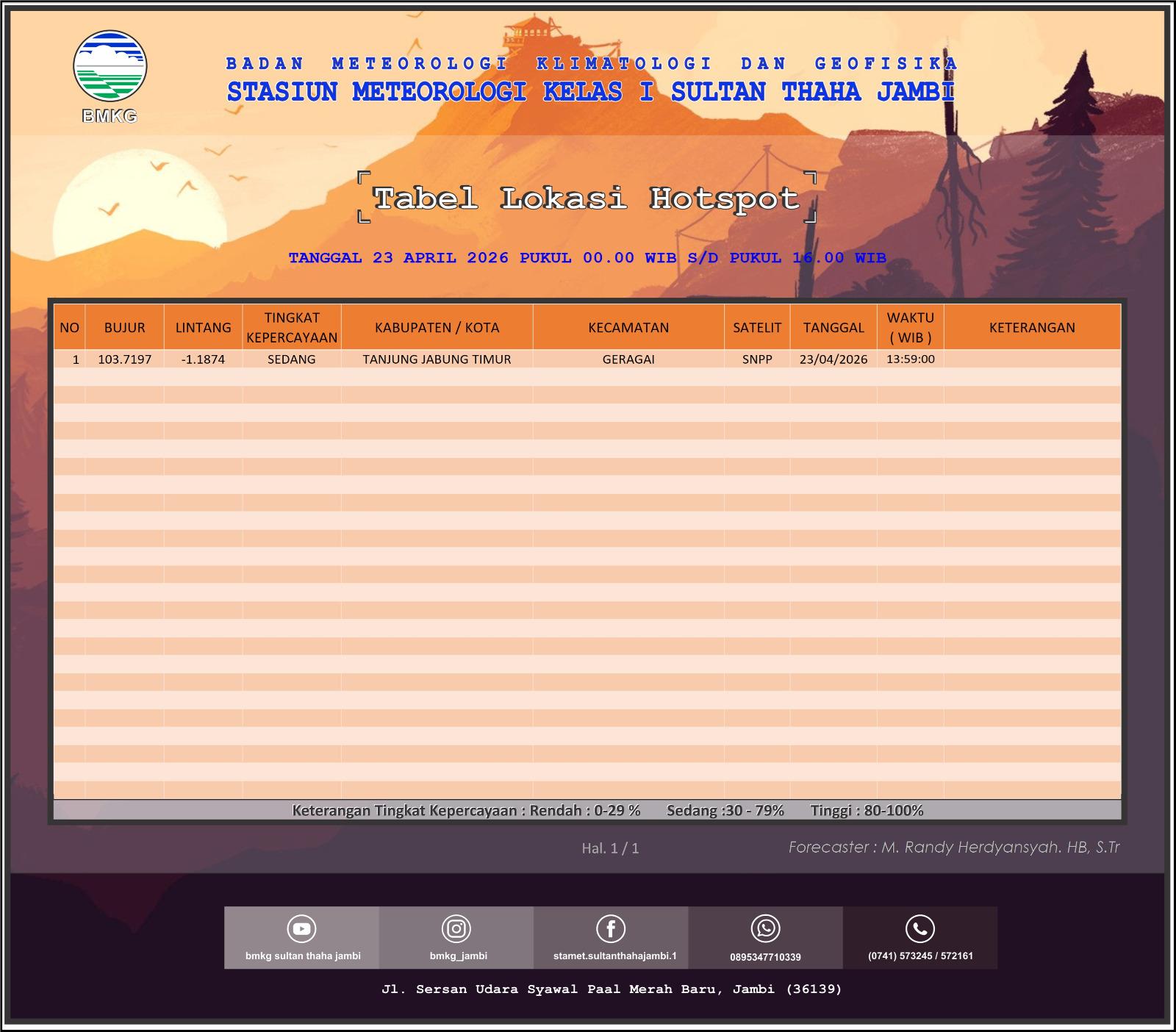Select the TINGKAT KEPERCAYAAN column header
The width and height of the screenshot is (1176, 1032).
pos(292,327)
